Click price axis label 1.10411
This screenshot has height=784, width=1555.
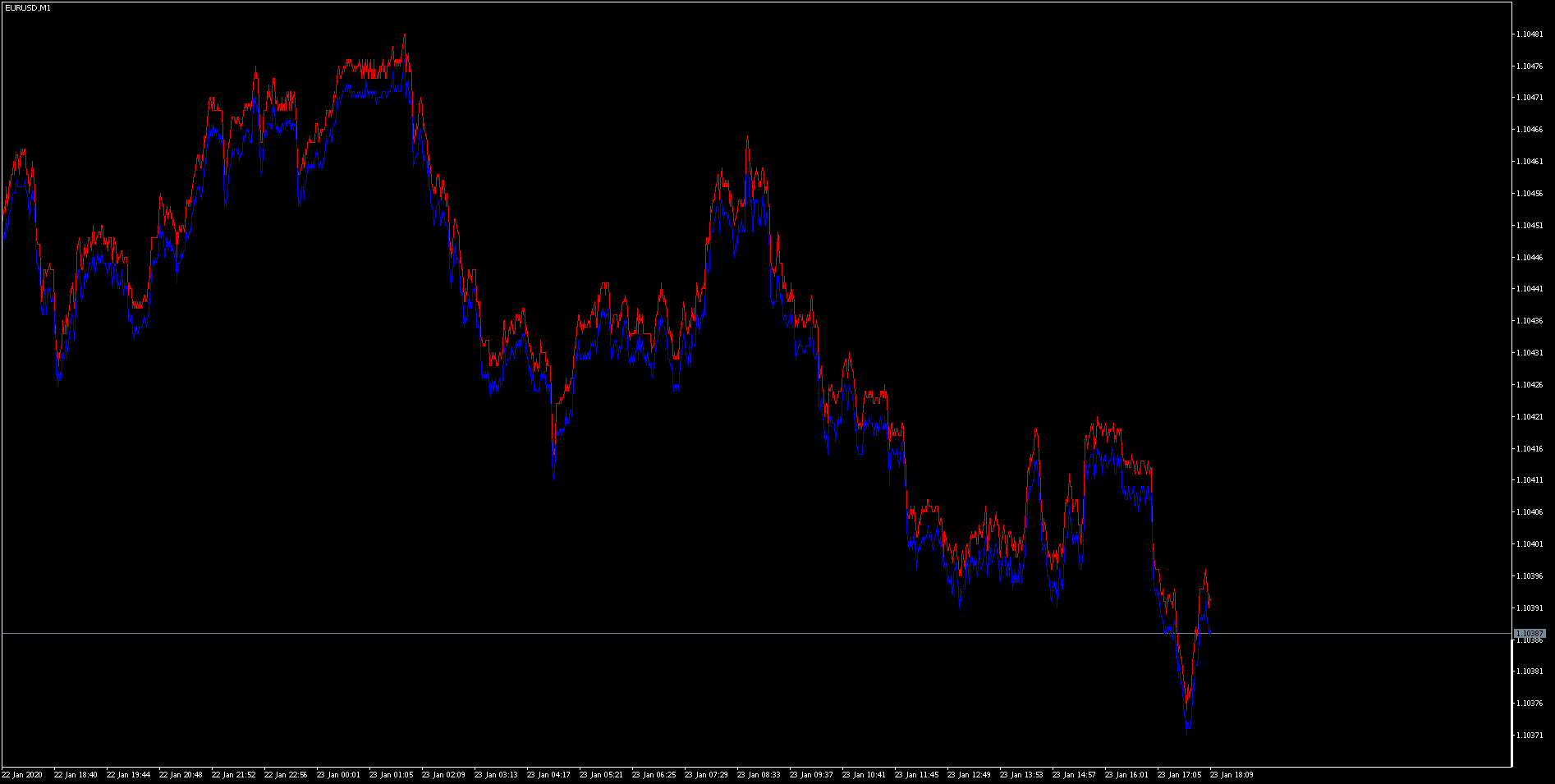tap(1530, 480)
